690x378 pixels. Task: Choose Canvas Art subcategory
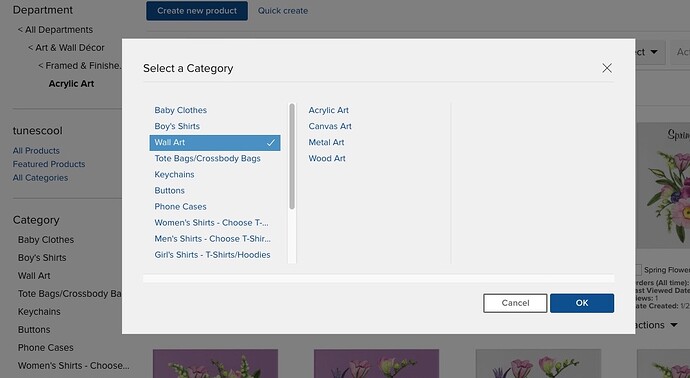(x=330, y=126)
